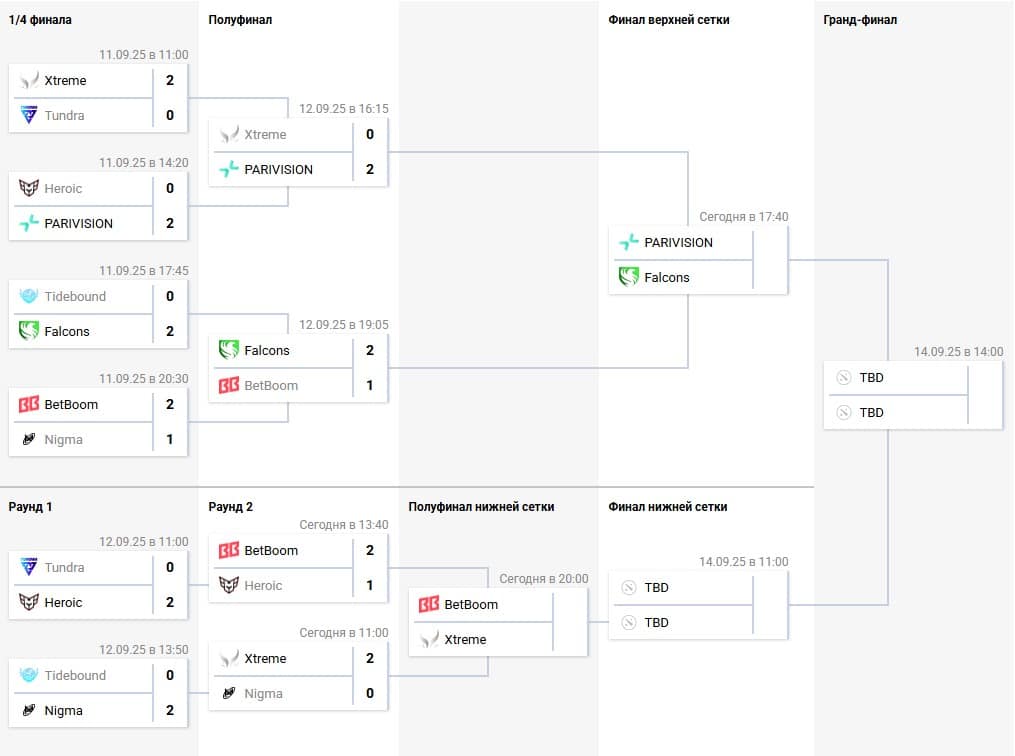Open the PARIVISION team name in the 16:15 semifinal

pos(279,170)
